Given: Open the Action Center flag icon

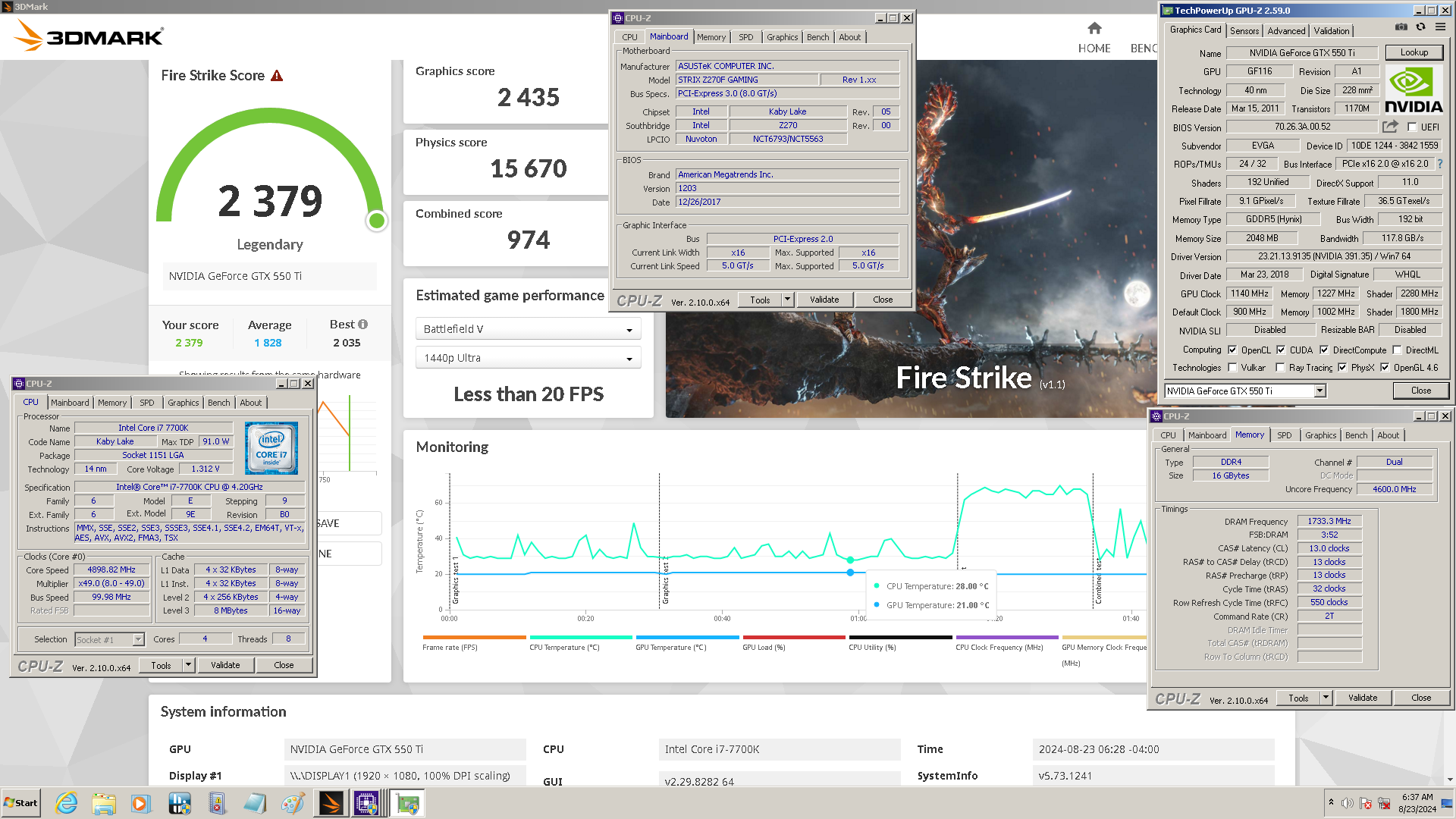Looking at the screenshot, I should 1366,803.
